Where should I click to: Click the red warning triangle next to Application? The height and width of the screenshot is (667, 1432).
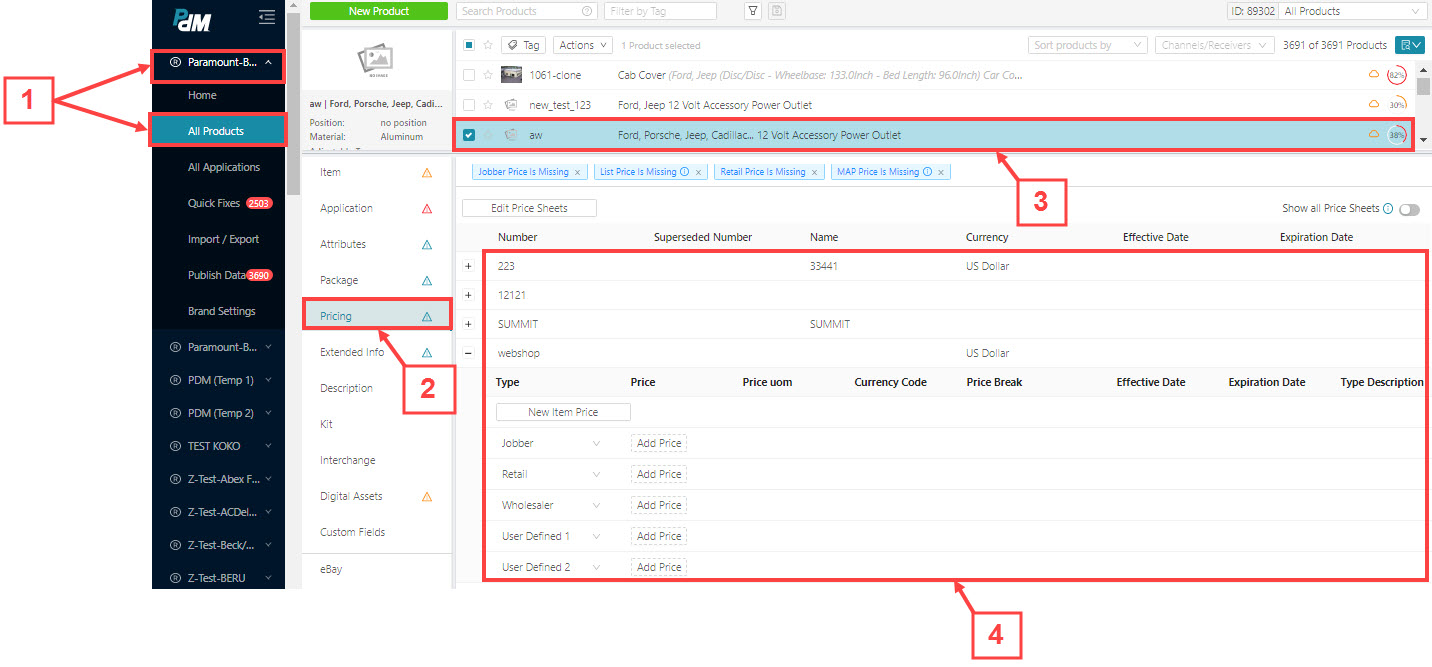427,209
